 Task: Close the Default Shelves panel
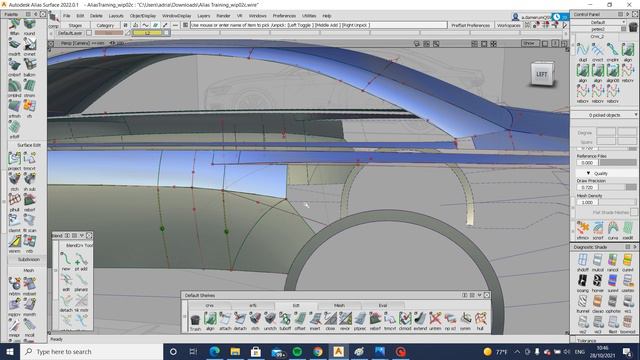[x=487, y=295]
